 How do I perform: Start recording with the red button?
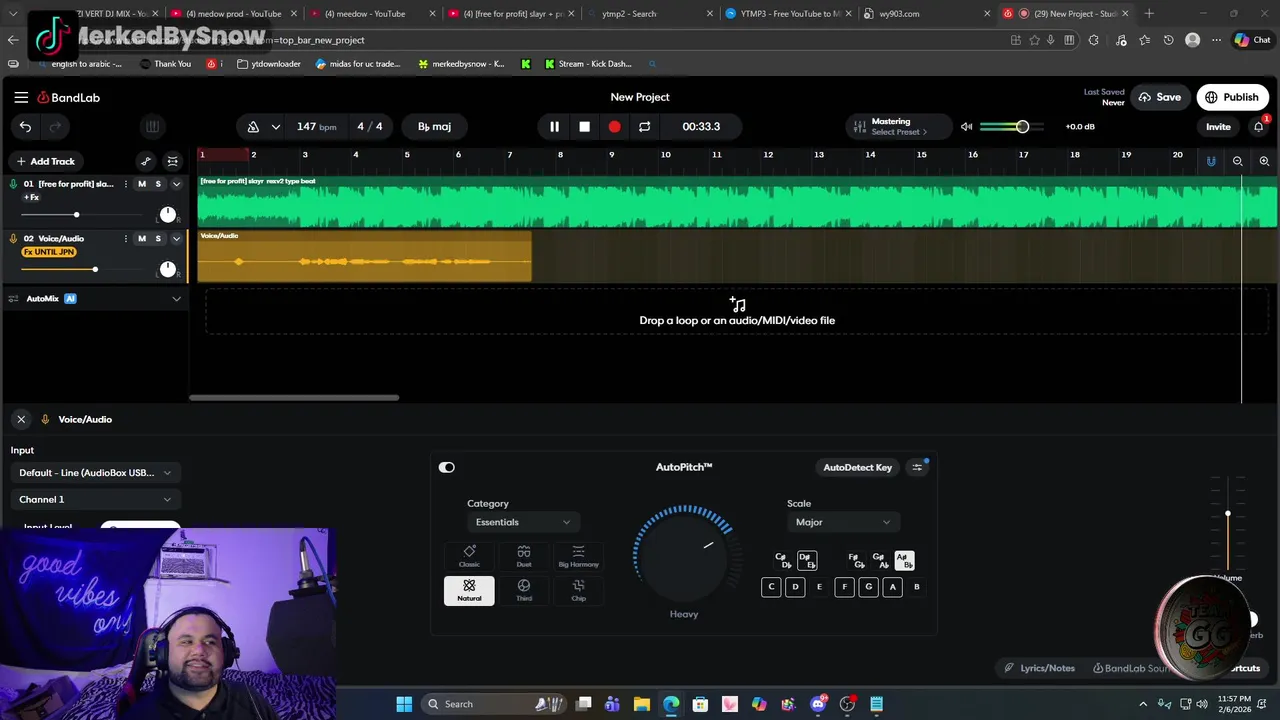pyautogui.click(x=614, y=127)
